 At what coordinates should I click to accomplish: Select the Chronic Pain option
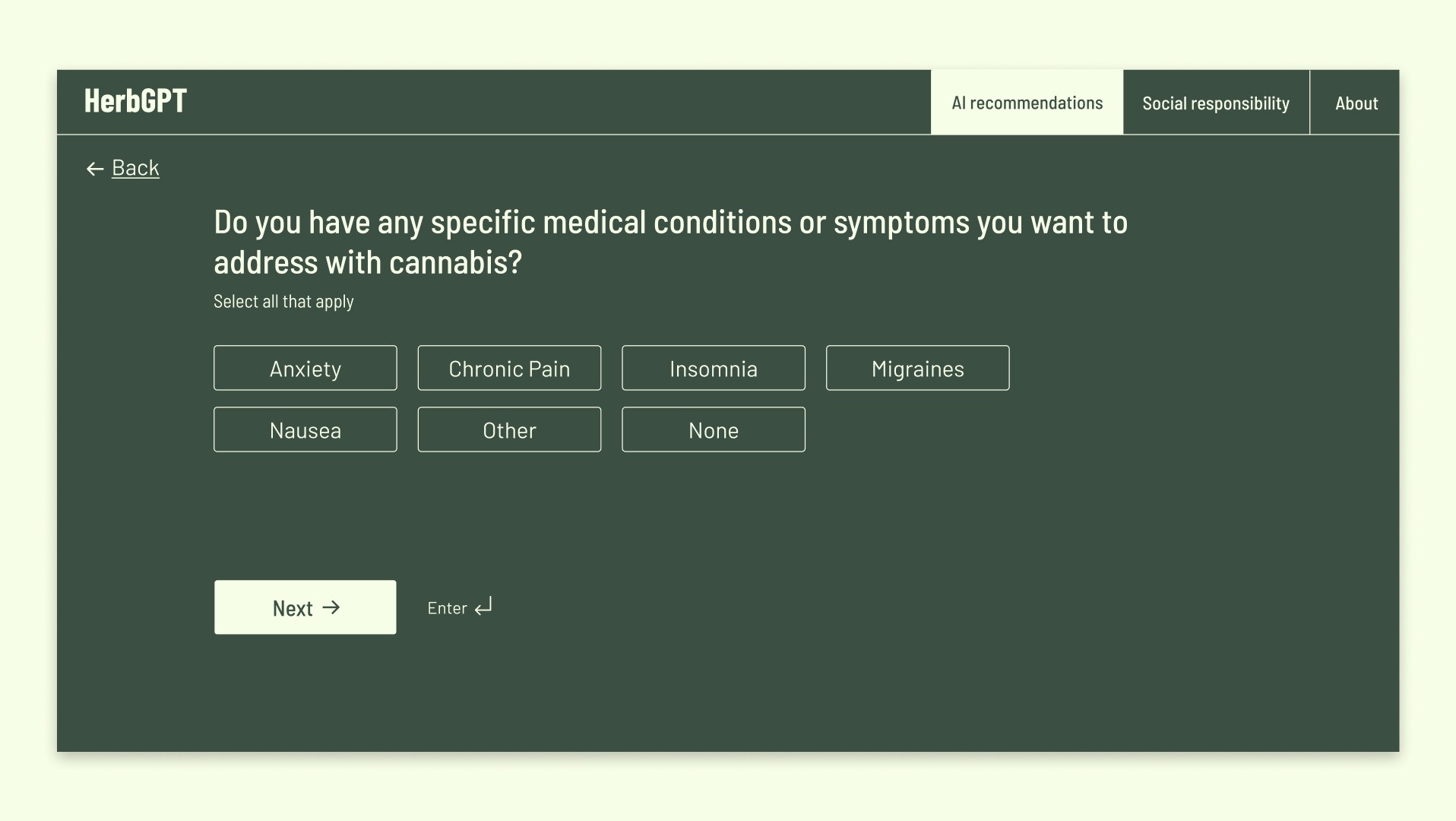click(509, 368)
